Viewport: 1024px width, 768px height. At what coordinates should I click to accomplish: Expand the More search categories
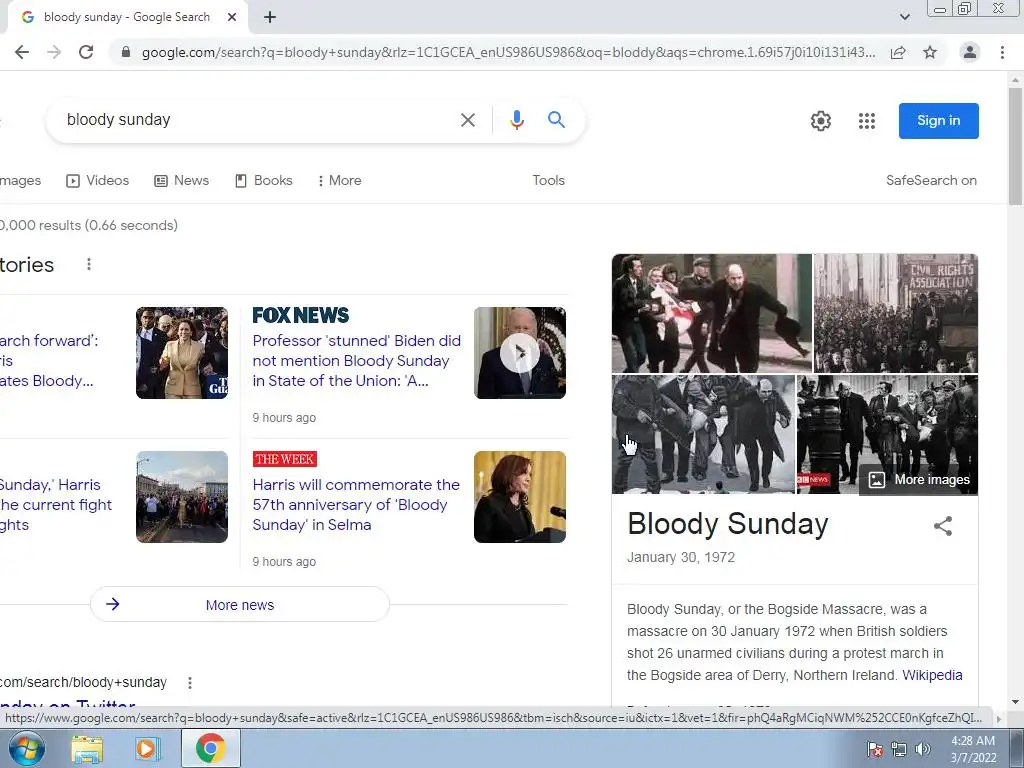[340, 181]
